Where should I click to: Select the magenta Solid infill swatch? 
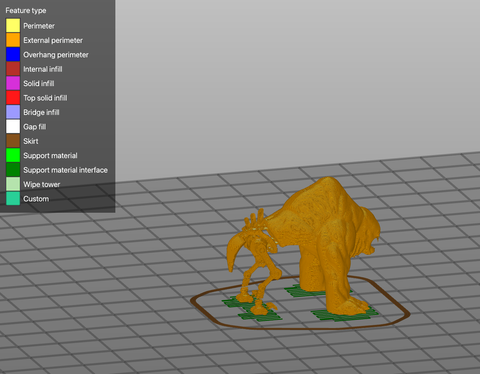tap(13, 83)
